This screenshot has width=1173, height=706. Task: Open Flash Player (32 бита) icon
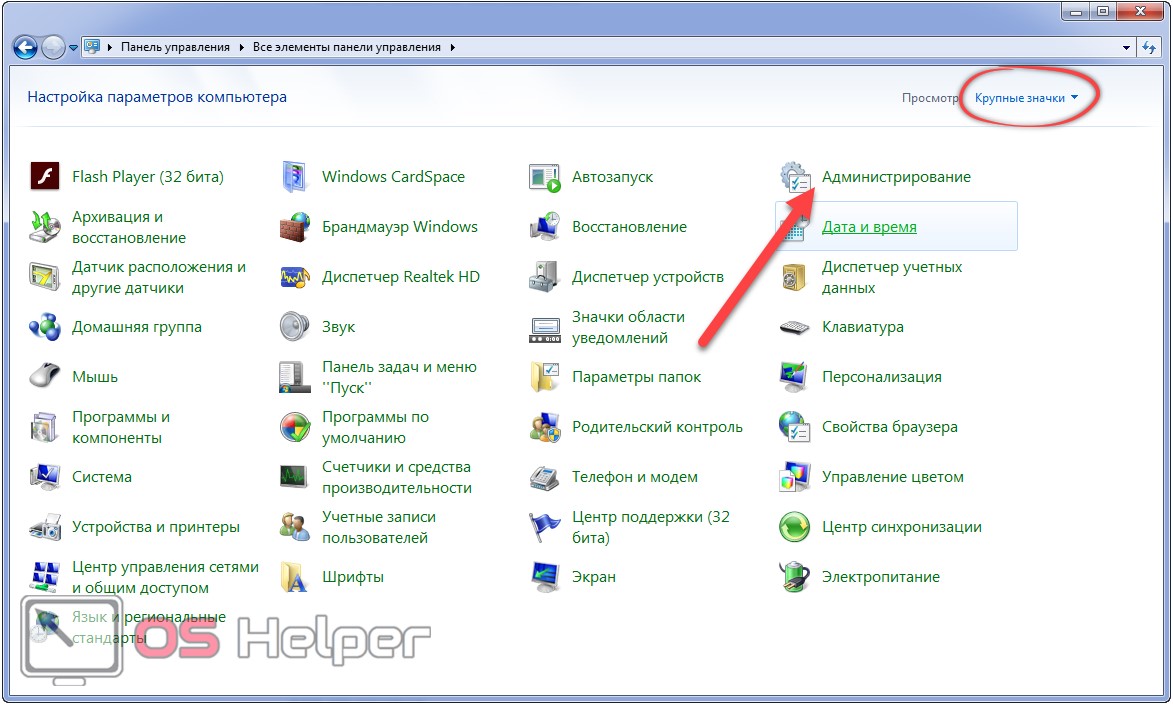(45, 176)
